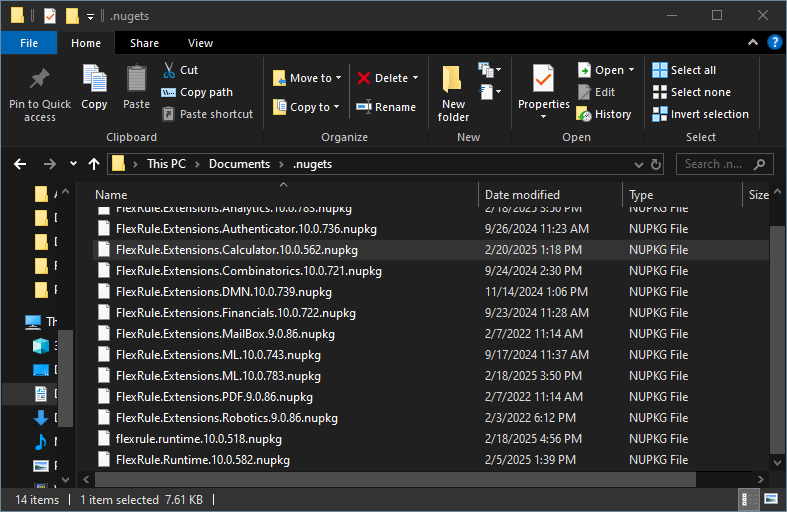Click Copy path in ribbon
This screenshot has height=512, width=787.
197,92
